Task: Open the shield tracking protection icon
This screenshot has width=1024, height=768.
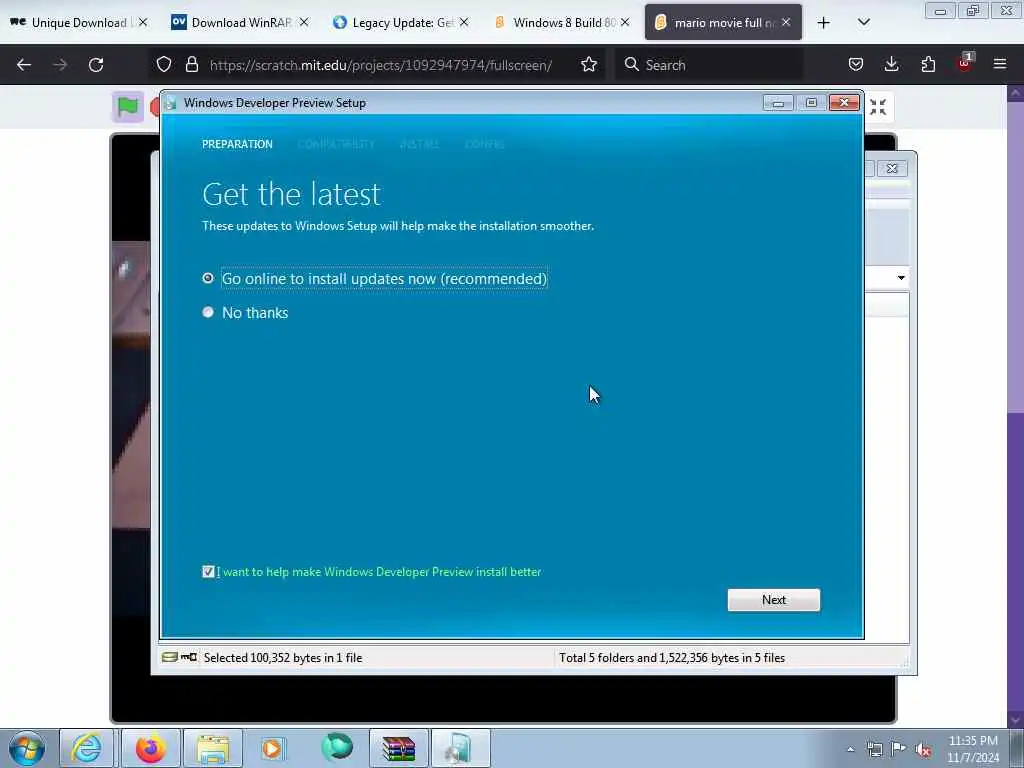Action: click(x=164, y=64)
